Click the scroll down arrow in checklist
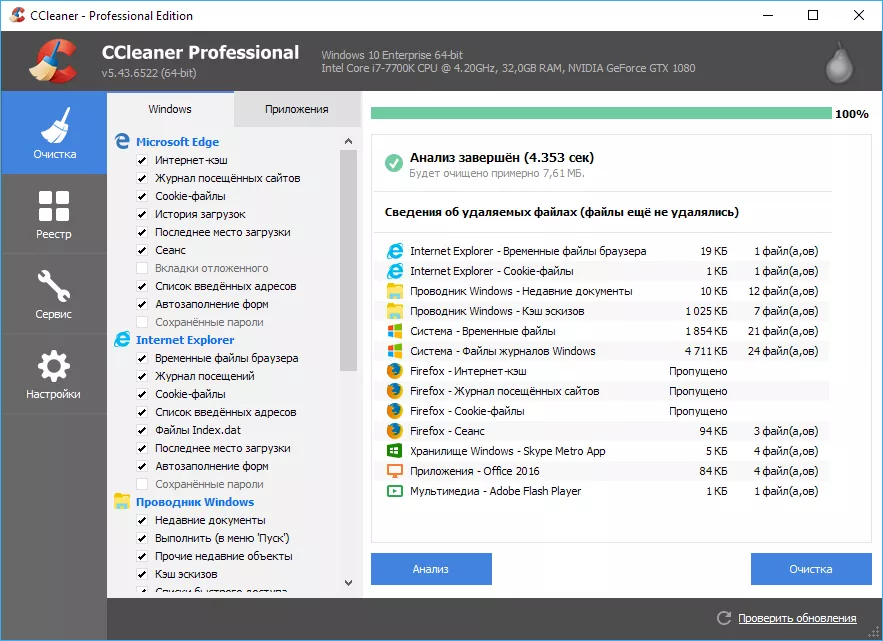 [348, 582]
